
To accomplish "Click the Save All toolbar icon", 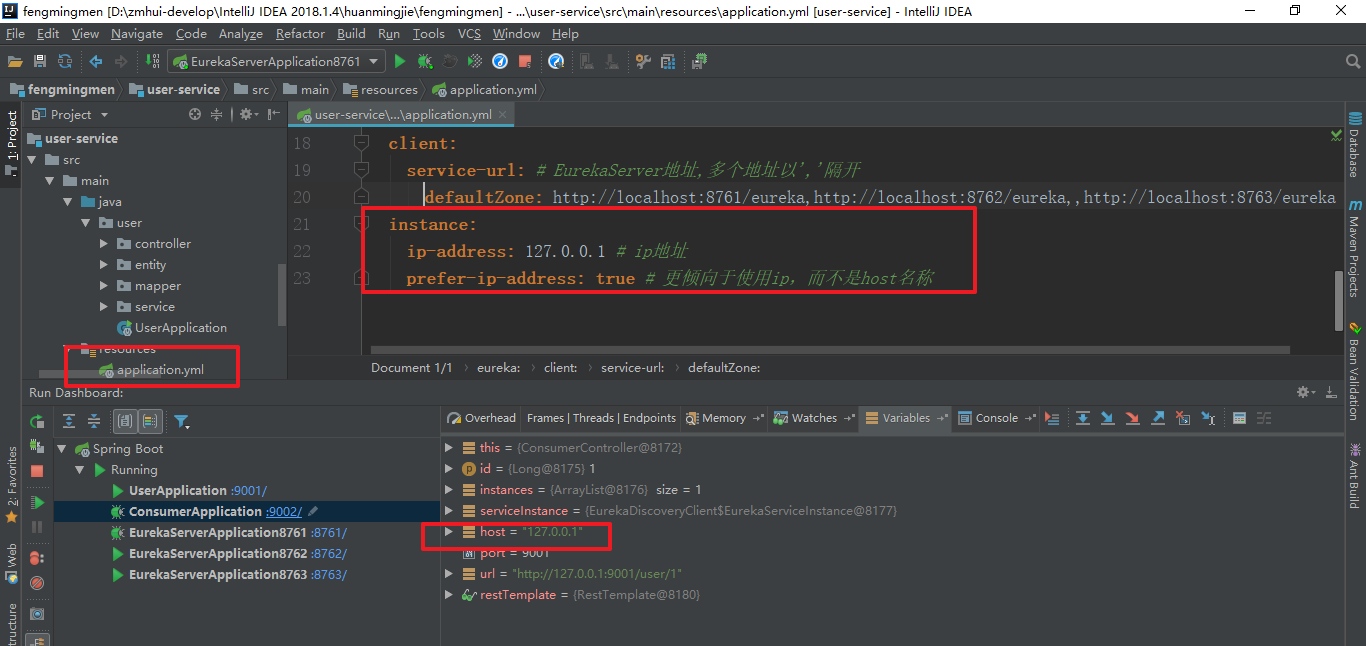I will point(41,61).
